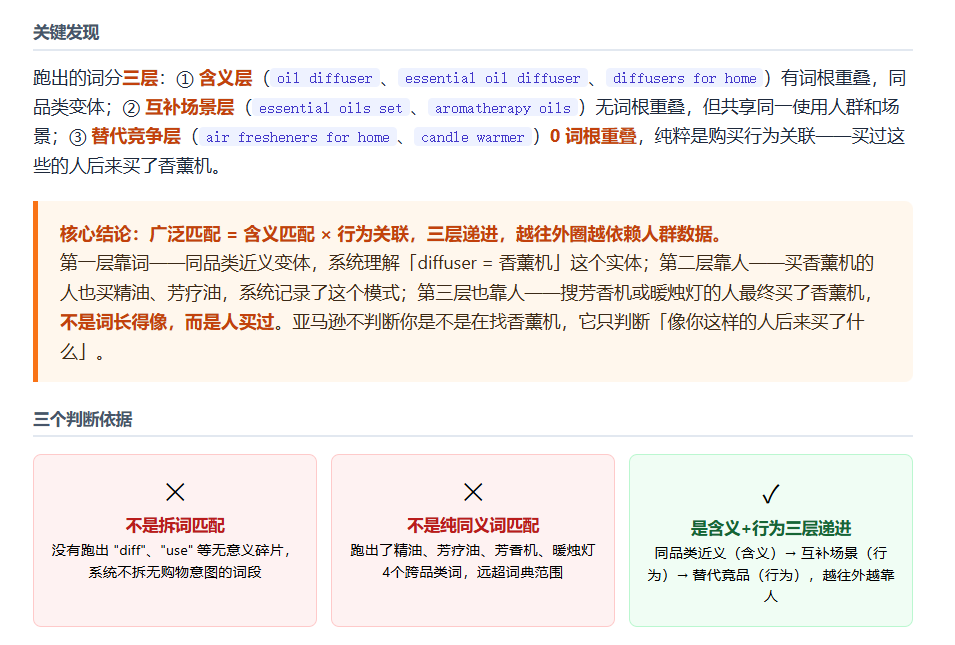The image size is (955, 645).
Task: Click the orange 三层 text in first line
Action: click(141, 78)
